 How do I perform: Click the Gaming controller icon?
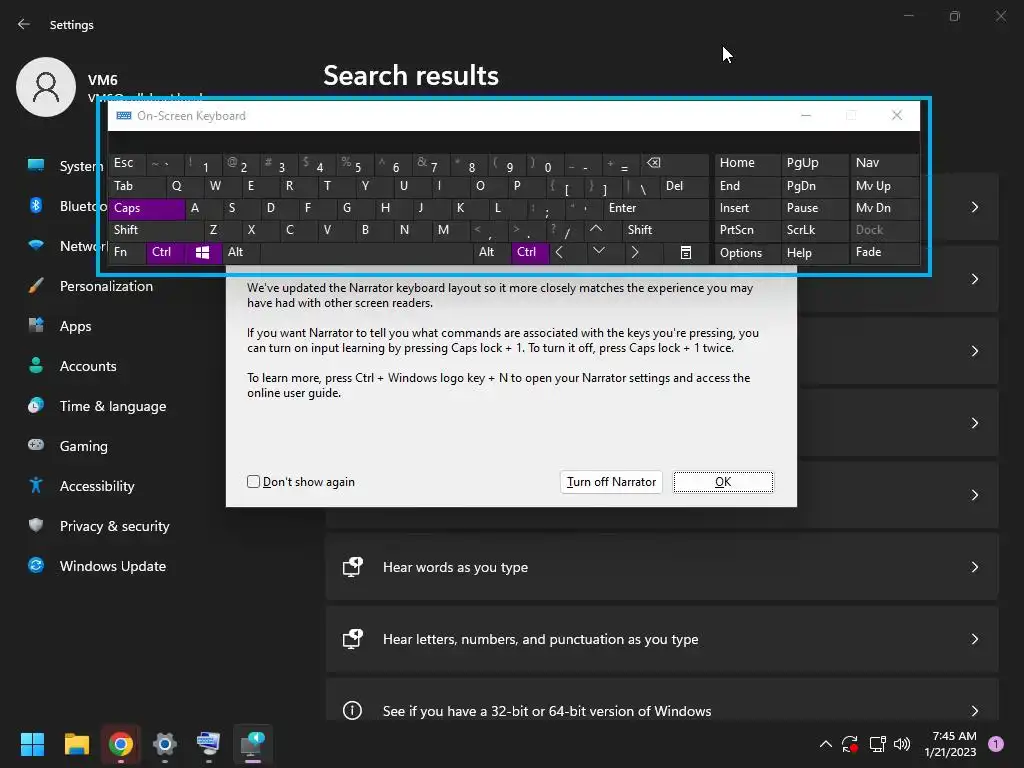36,445
